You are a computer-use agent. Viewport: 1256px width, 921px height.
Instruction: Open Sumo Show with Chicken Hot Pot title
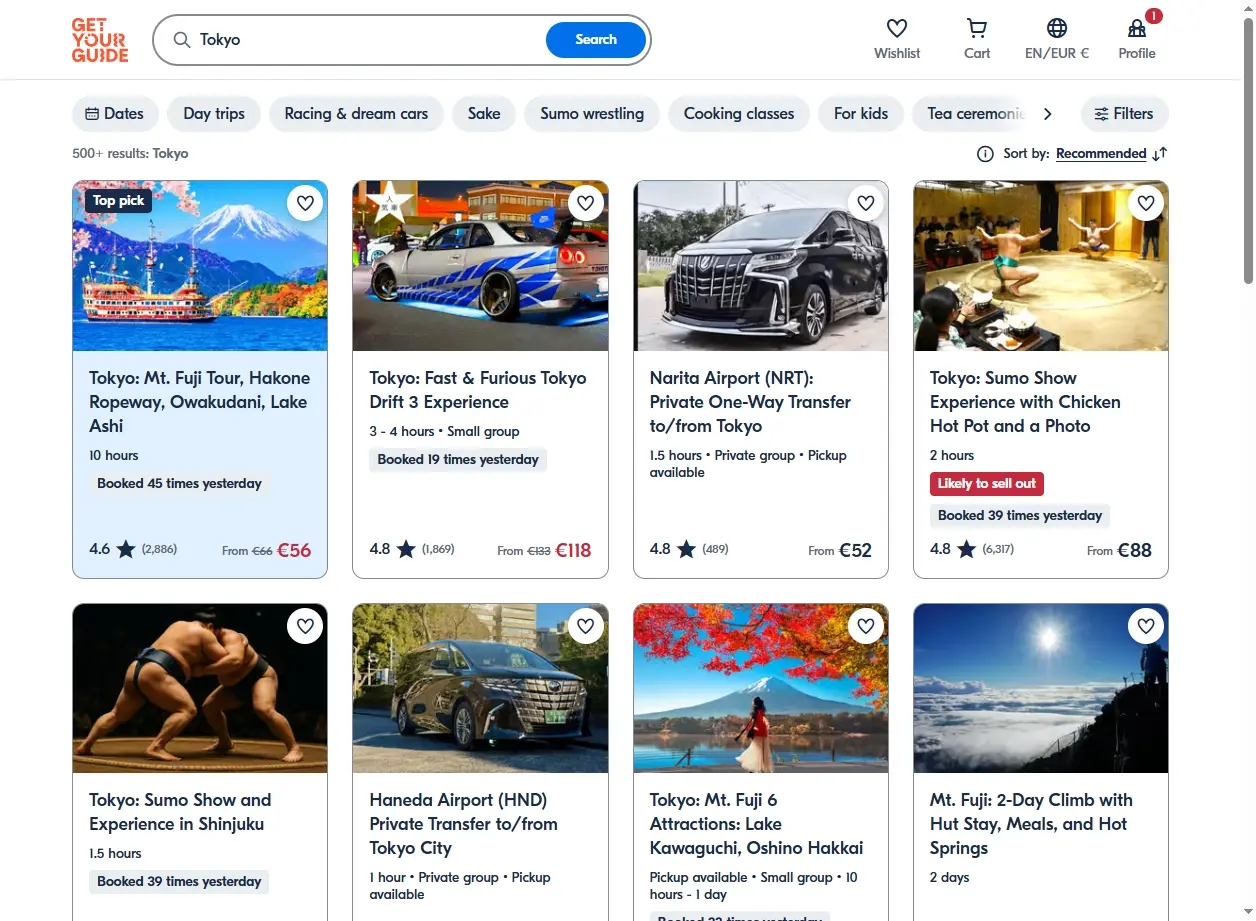click(x=1025, y=402)
